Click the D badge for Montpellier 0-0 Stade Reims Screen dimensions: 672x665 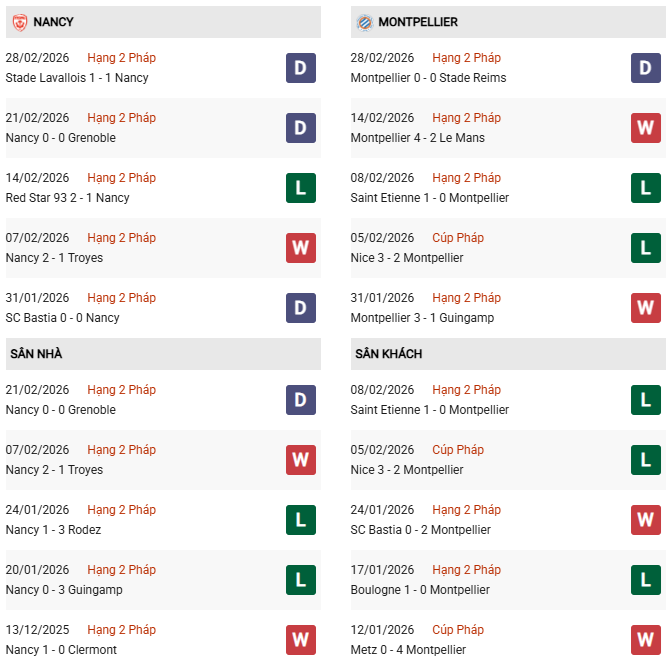coord(646,68)
